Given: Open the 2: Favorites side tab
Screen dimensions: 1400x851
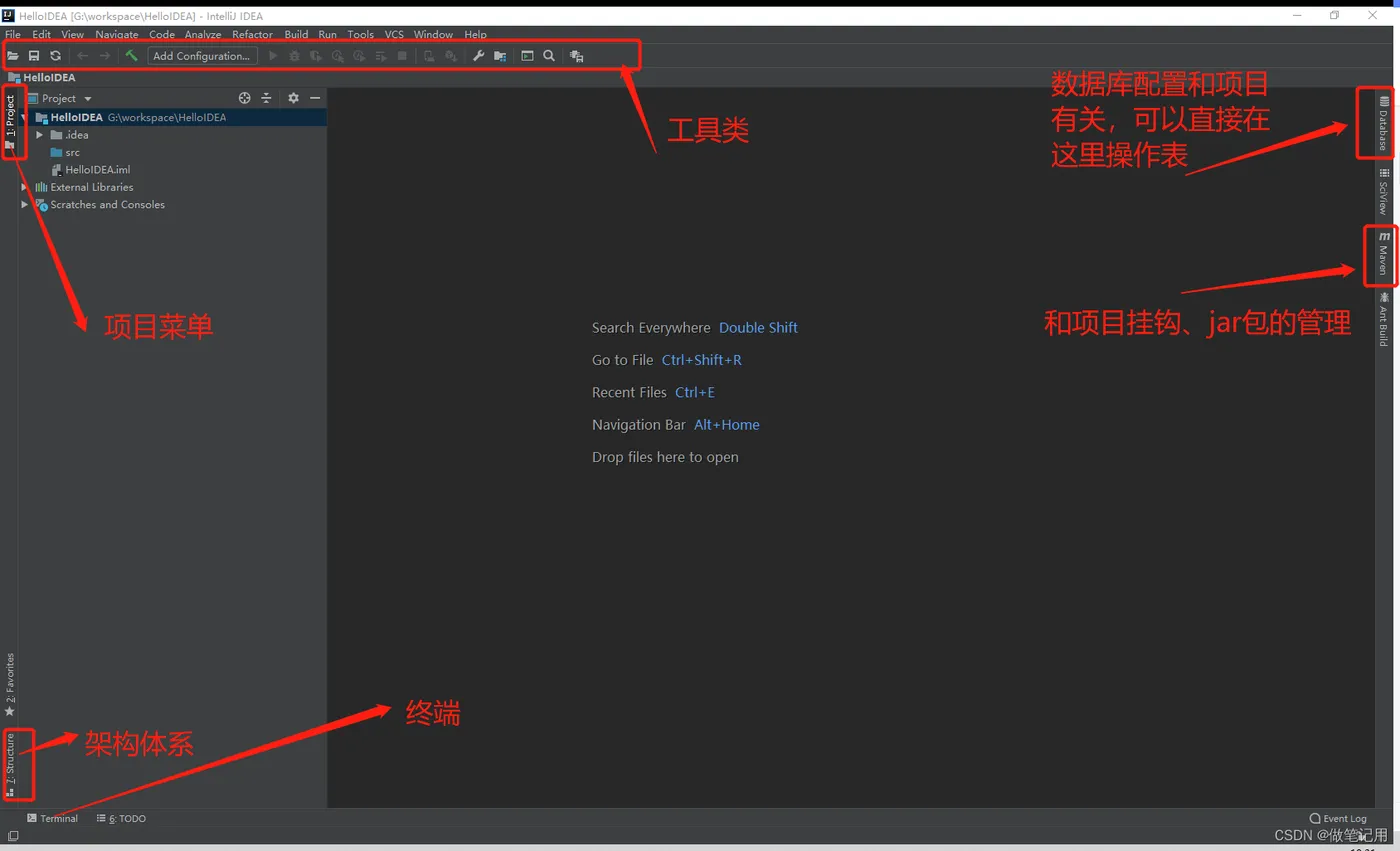Looking at the screenshot, I should pos(10,684).
